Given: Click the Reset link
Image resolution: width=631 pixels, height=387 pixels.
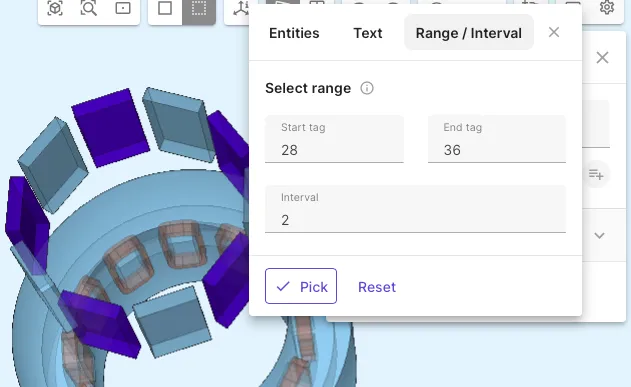Looking at the screenshot, I should click(377, 287).
